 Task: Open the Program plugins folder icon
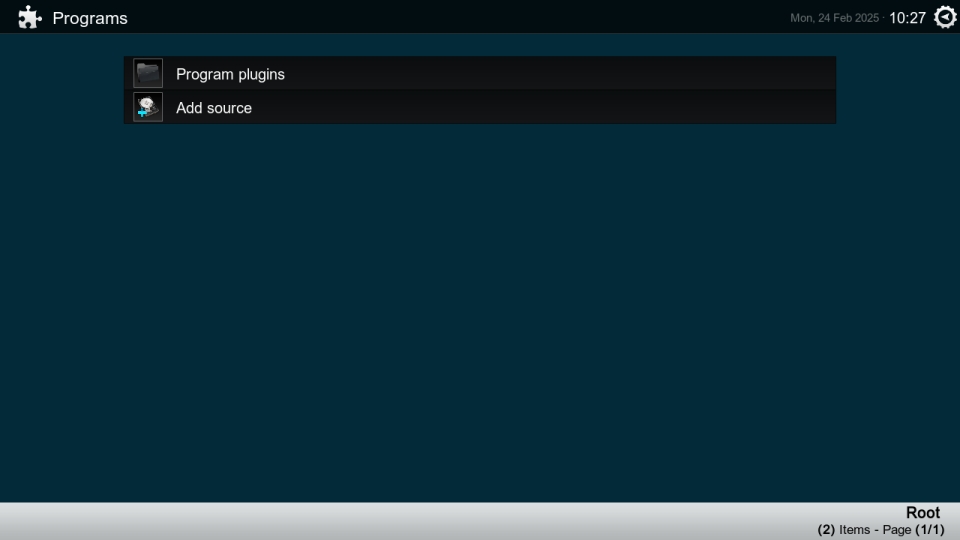(x=148, y=73)
